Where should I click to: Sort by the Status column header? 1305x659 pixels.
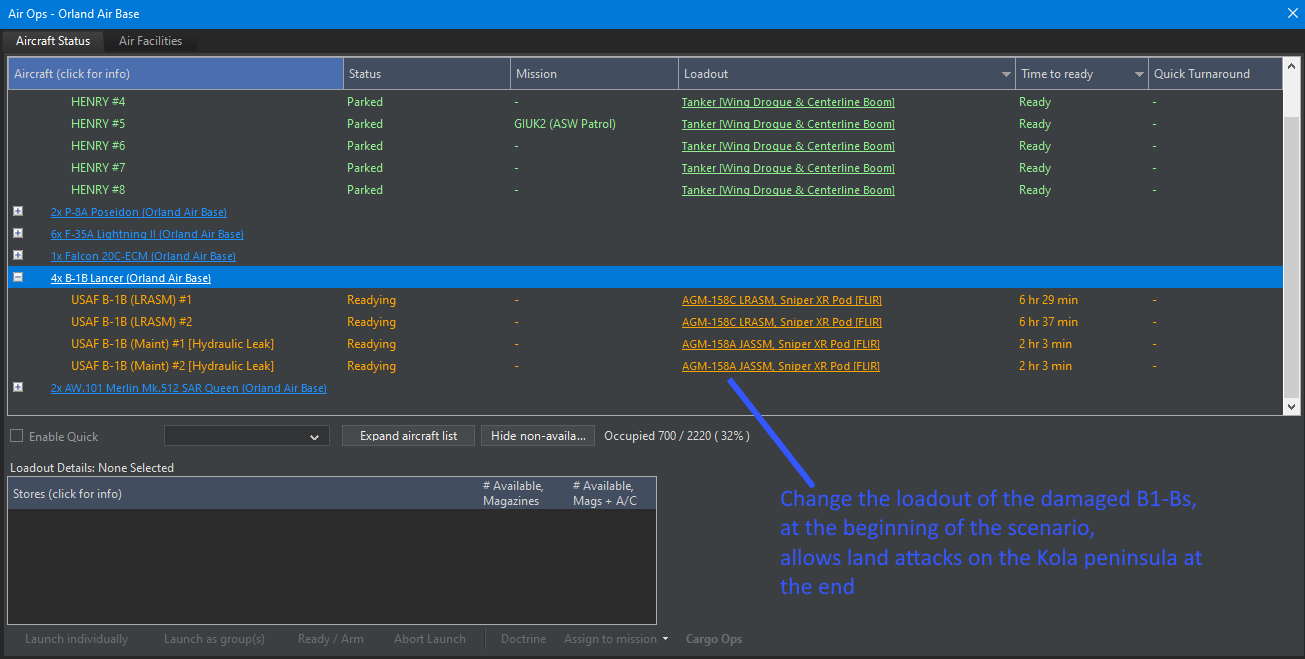427,74
